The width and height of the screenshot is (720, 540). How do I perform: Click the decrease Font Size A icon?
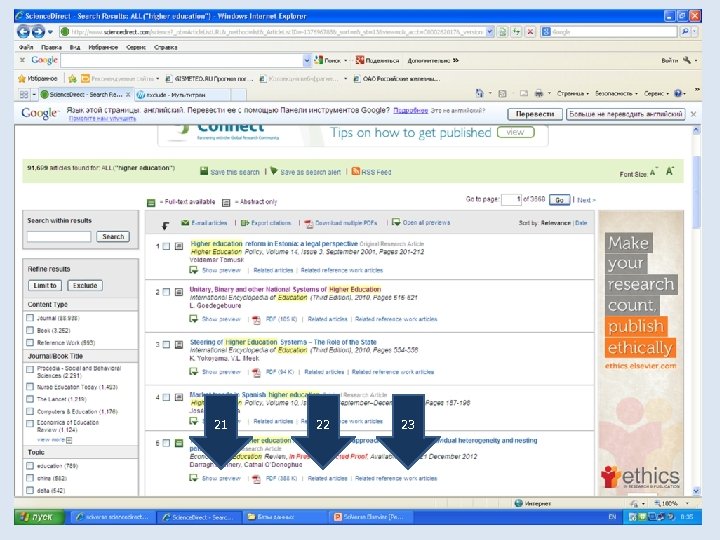click(653, 173)
